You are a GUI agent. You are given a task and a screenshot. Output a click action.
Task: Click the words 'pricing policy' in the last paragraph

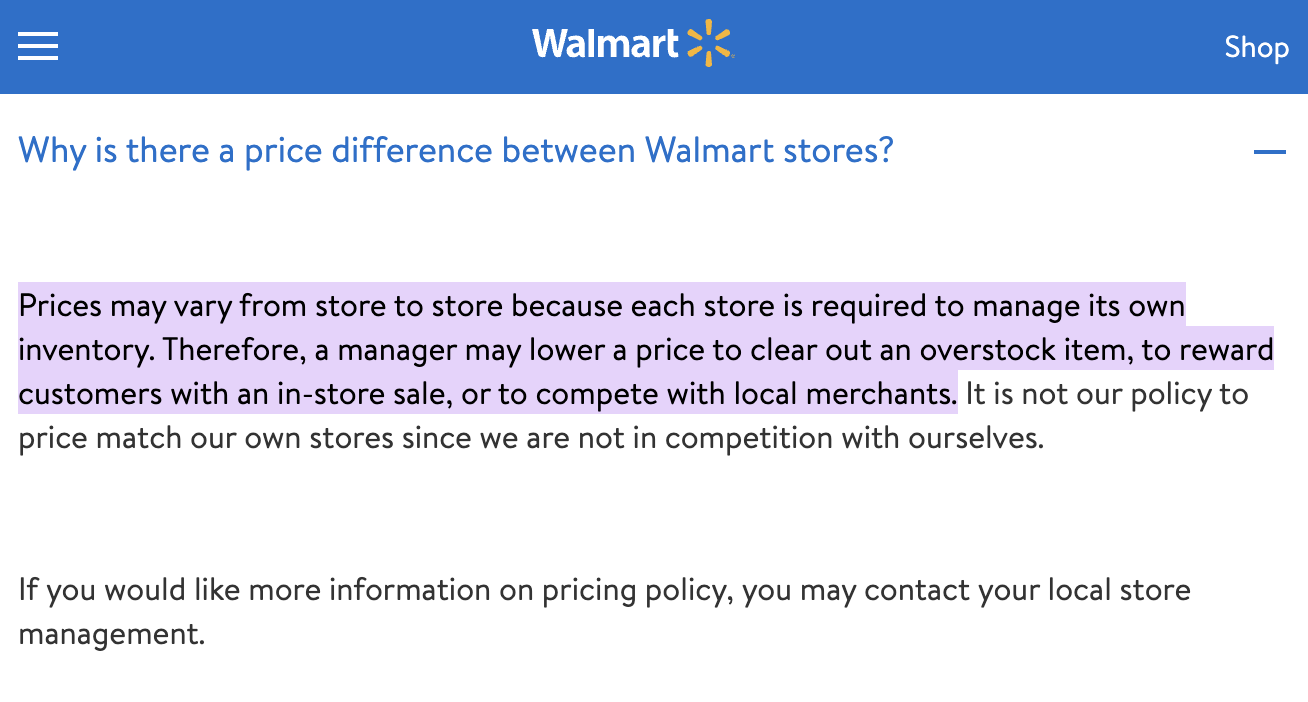click(x=636, y=589)
